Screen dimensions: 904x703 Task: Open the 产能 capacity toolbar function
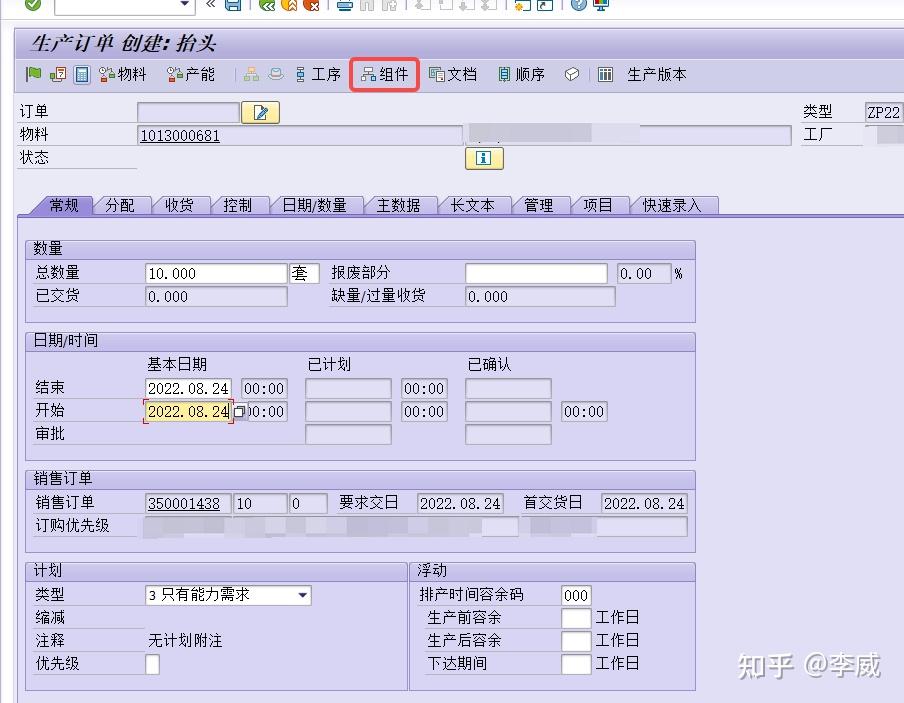tap(190, 73)
